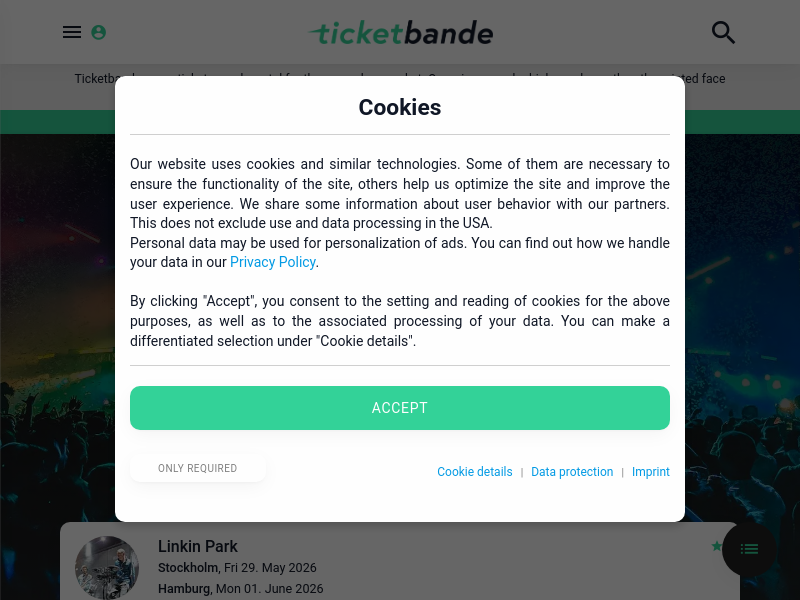Click the Cookies dialog heading
800x600 pixels.
(400, 107)
